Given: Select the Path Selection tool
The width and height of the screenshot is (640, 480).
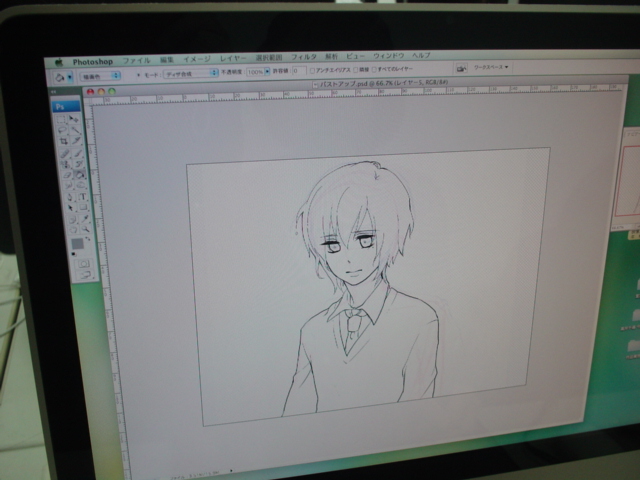Looking at the screenshot, I should (x=70, y=207).
